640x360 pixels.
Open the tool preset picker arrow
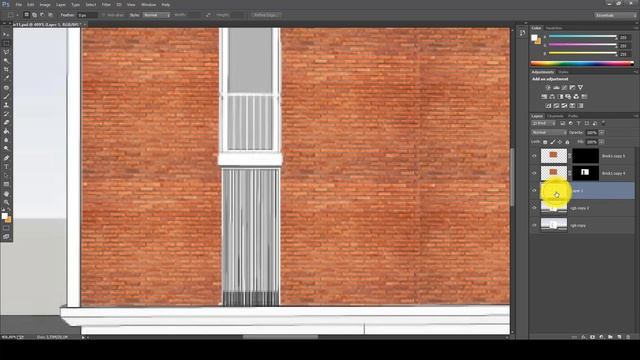pyautogui.click(x=18, y=15)
